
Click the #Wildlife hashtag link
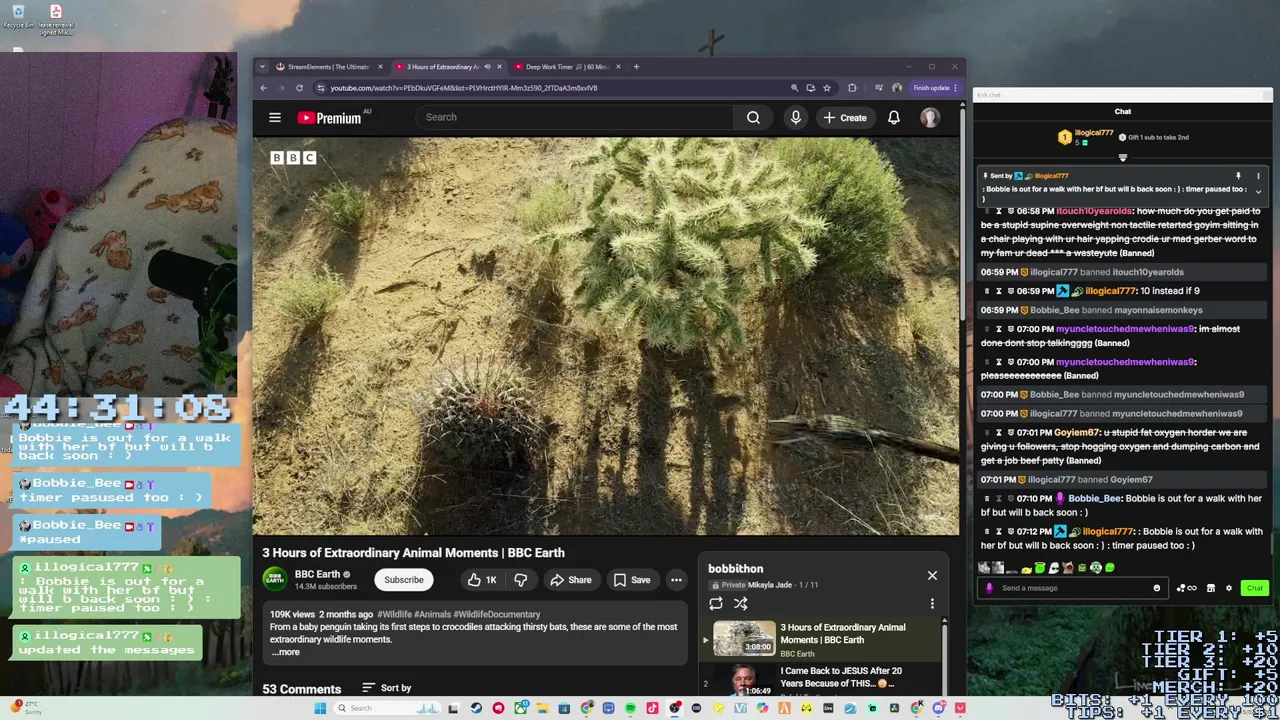pos(394,614)
